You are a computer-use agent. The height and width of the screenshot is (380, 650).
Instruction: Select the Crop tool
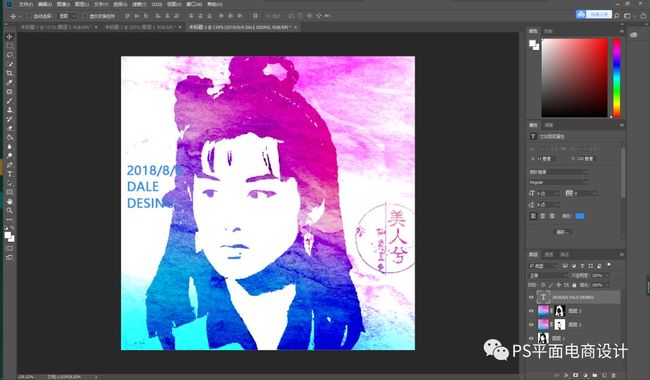[9, 73]
